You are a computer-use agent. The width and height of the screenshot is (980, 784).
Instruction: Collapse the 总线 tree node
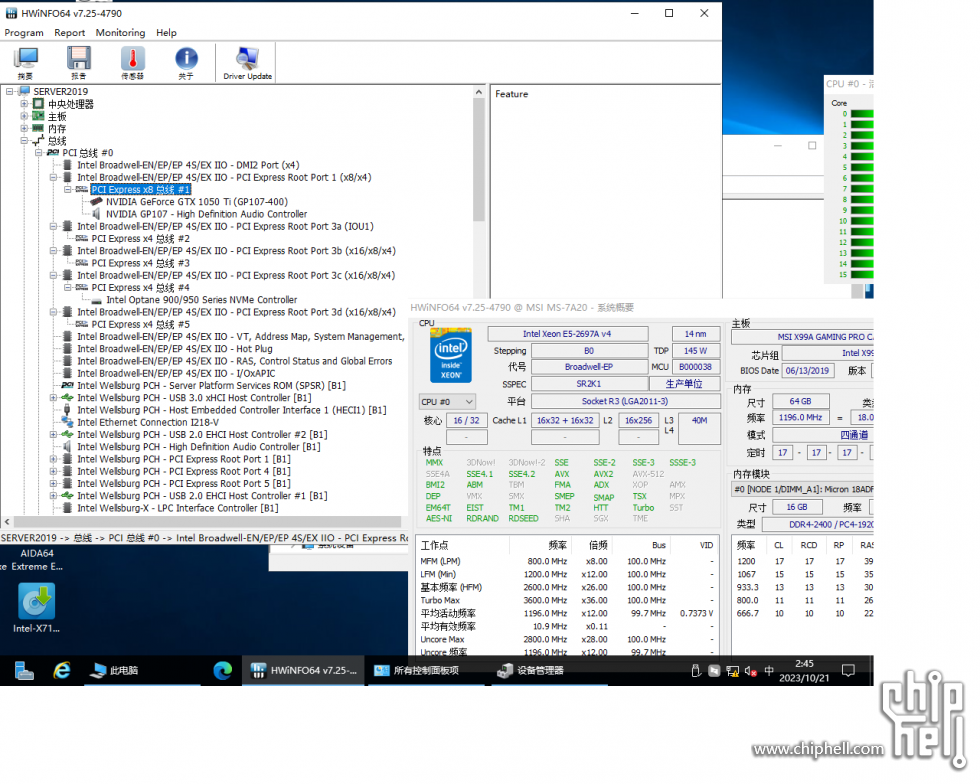(24, 141)
